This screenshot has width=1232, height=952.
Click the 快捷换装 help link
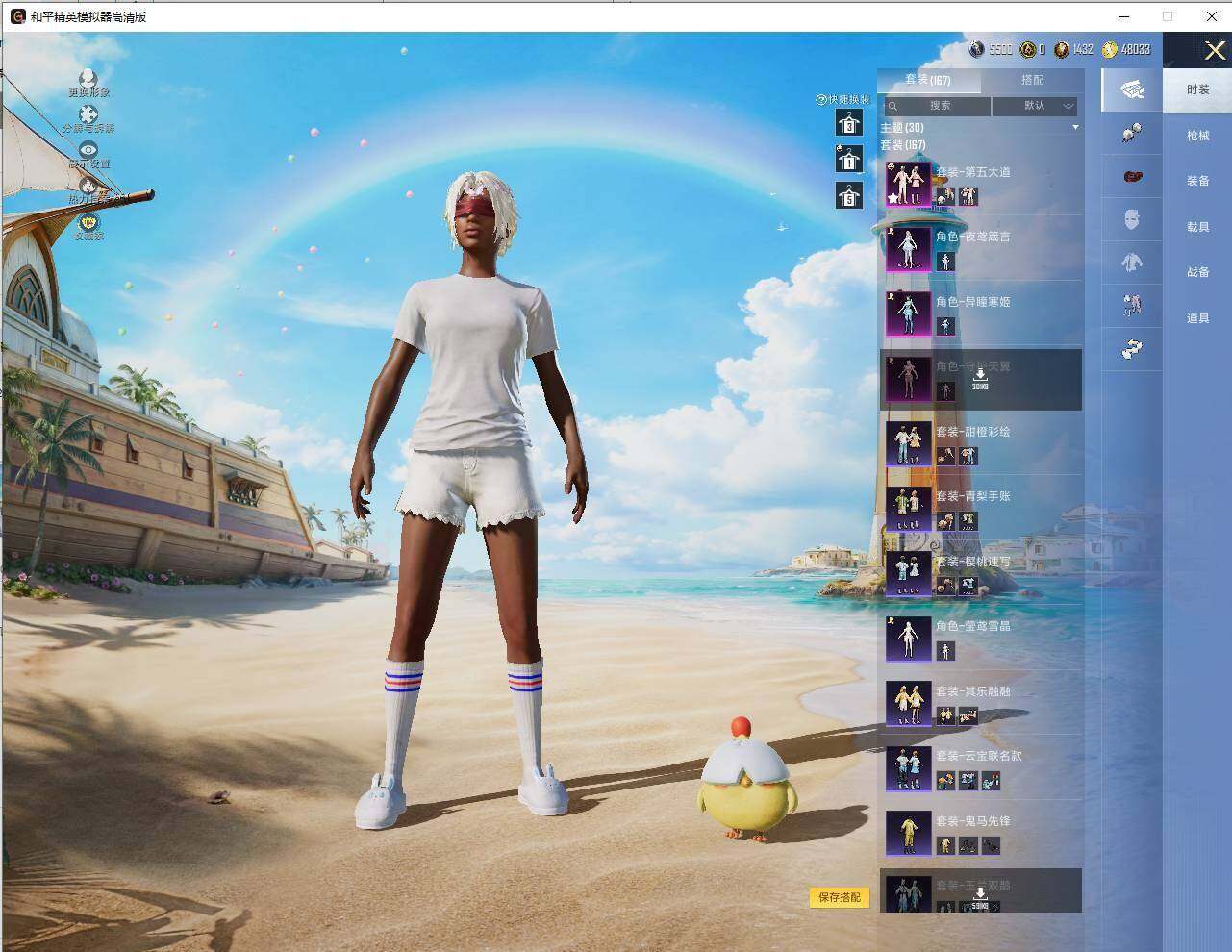(842, 99)
